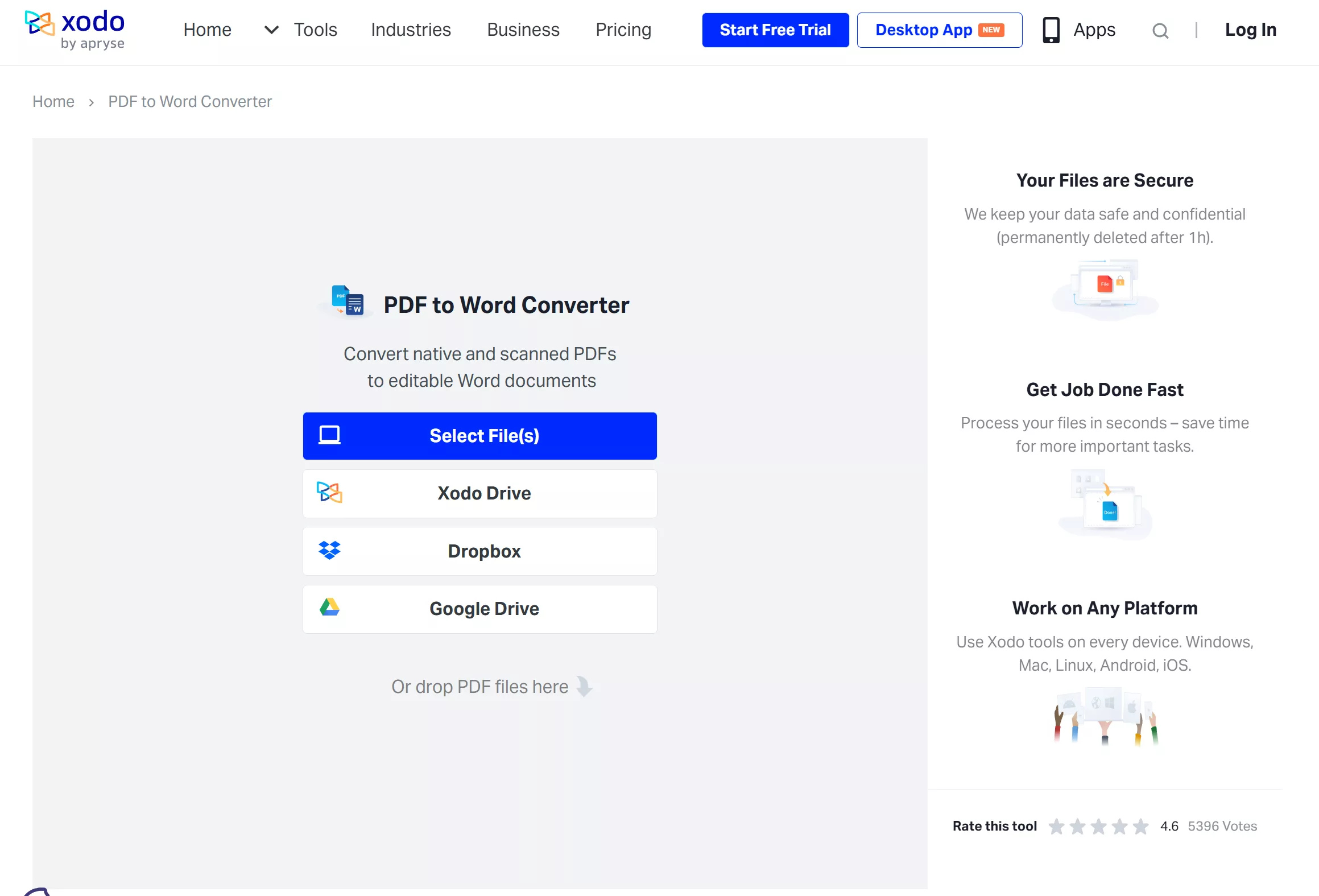Click the Dropbox logo icon
The width and height of the screenshot is (1319, 896).
(x=329, y=550)
